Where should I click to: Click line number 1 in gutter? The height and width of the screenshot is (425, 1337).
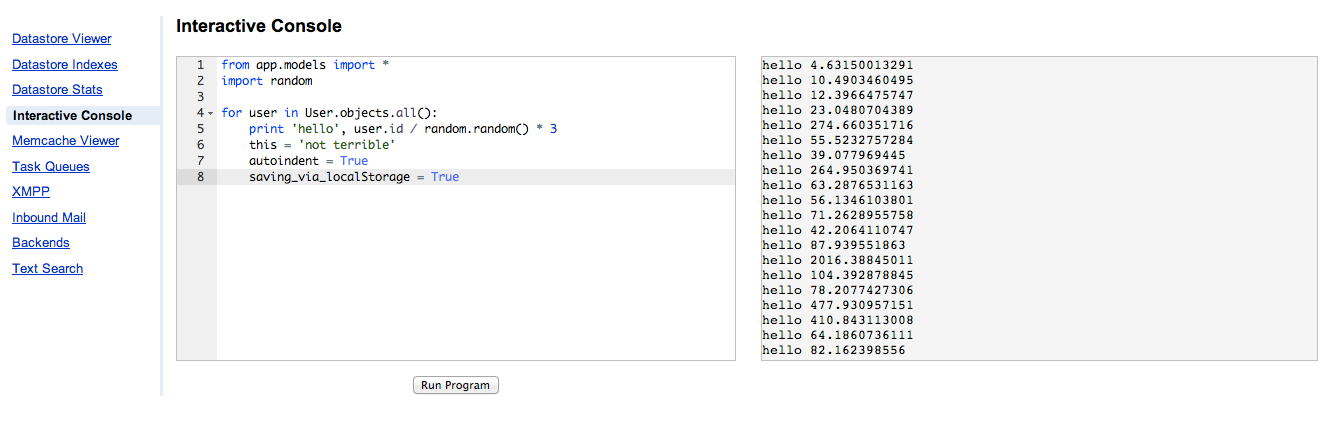(200, 65)
